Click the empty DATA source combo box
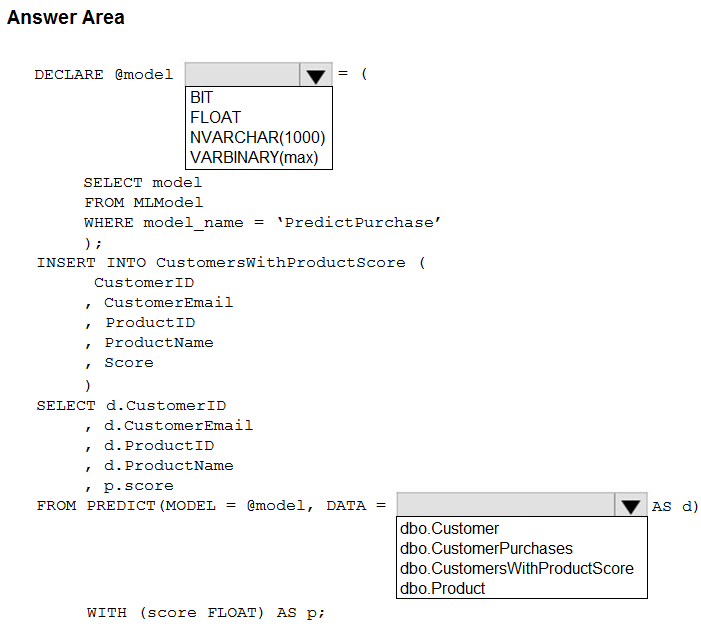Screen dimensions: 701x631 pyautogui.click(x=505, y=505)
